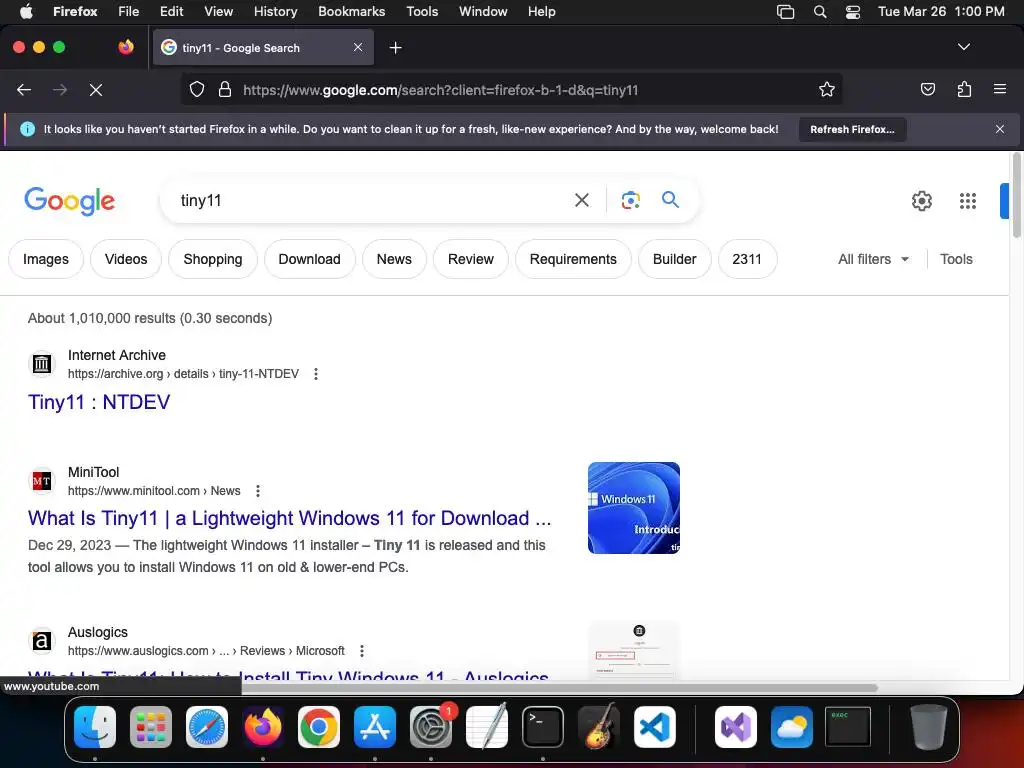
Task: Open the Help menu
Action: click(541, 11)
